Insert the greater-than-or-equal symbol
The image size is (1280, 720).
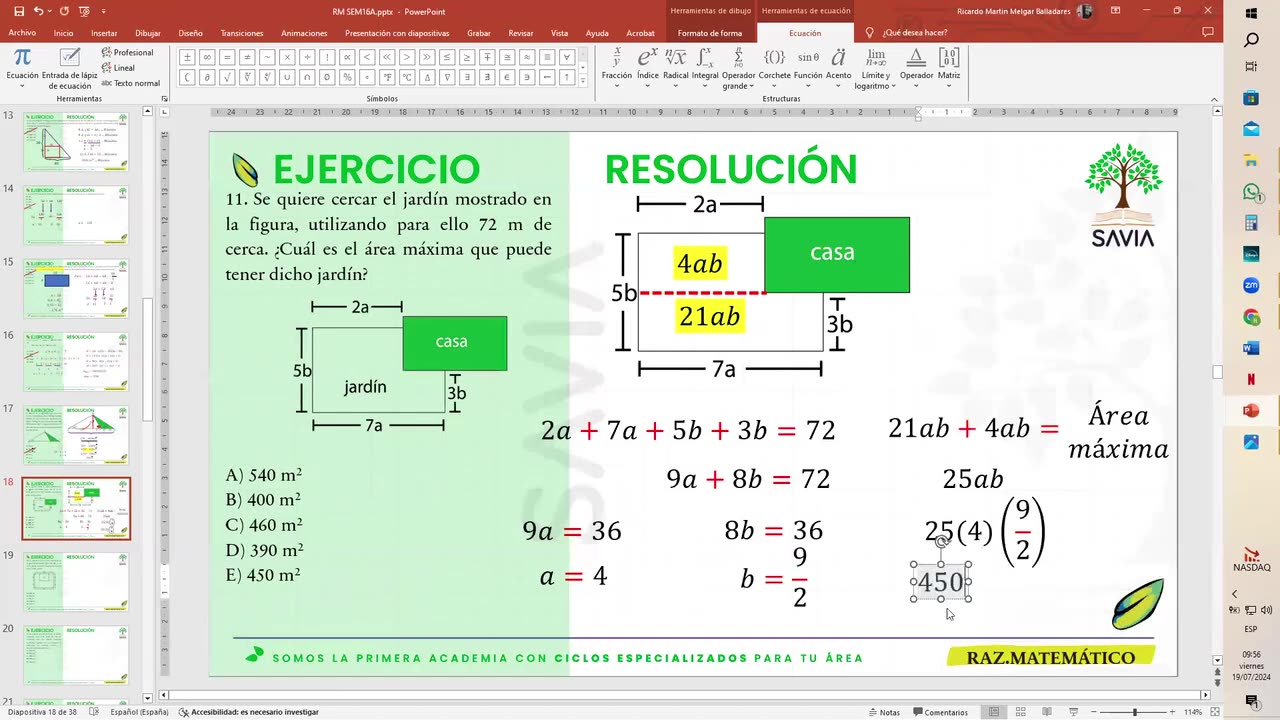click(467, 57)
